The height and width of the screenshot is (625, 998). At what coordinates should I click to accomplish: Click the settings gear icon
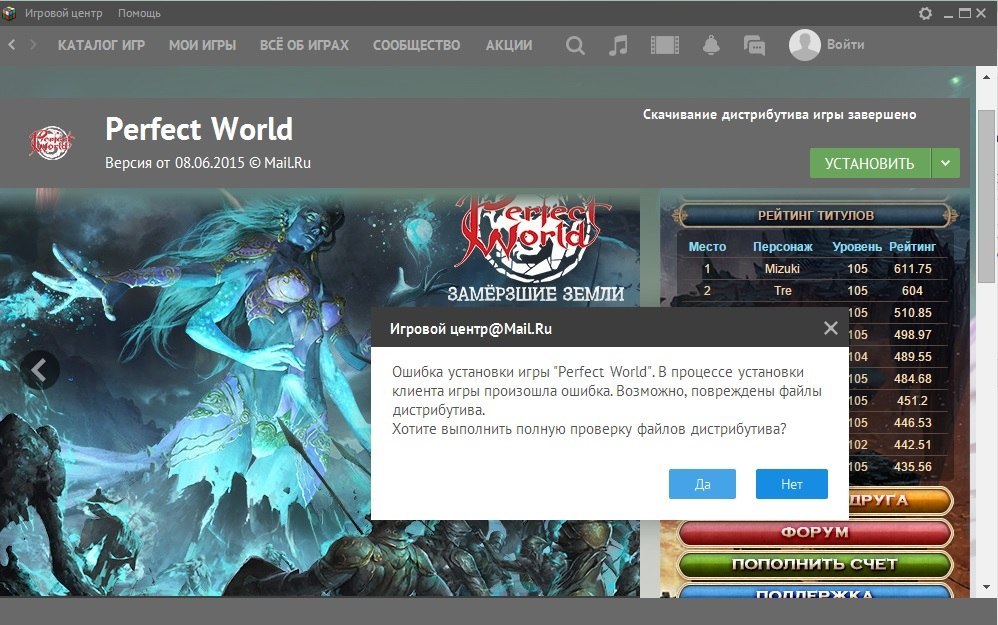(x=925, y=13)
